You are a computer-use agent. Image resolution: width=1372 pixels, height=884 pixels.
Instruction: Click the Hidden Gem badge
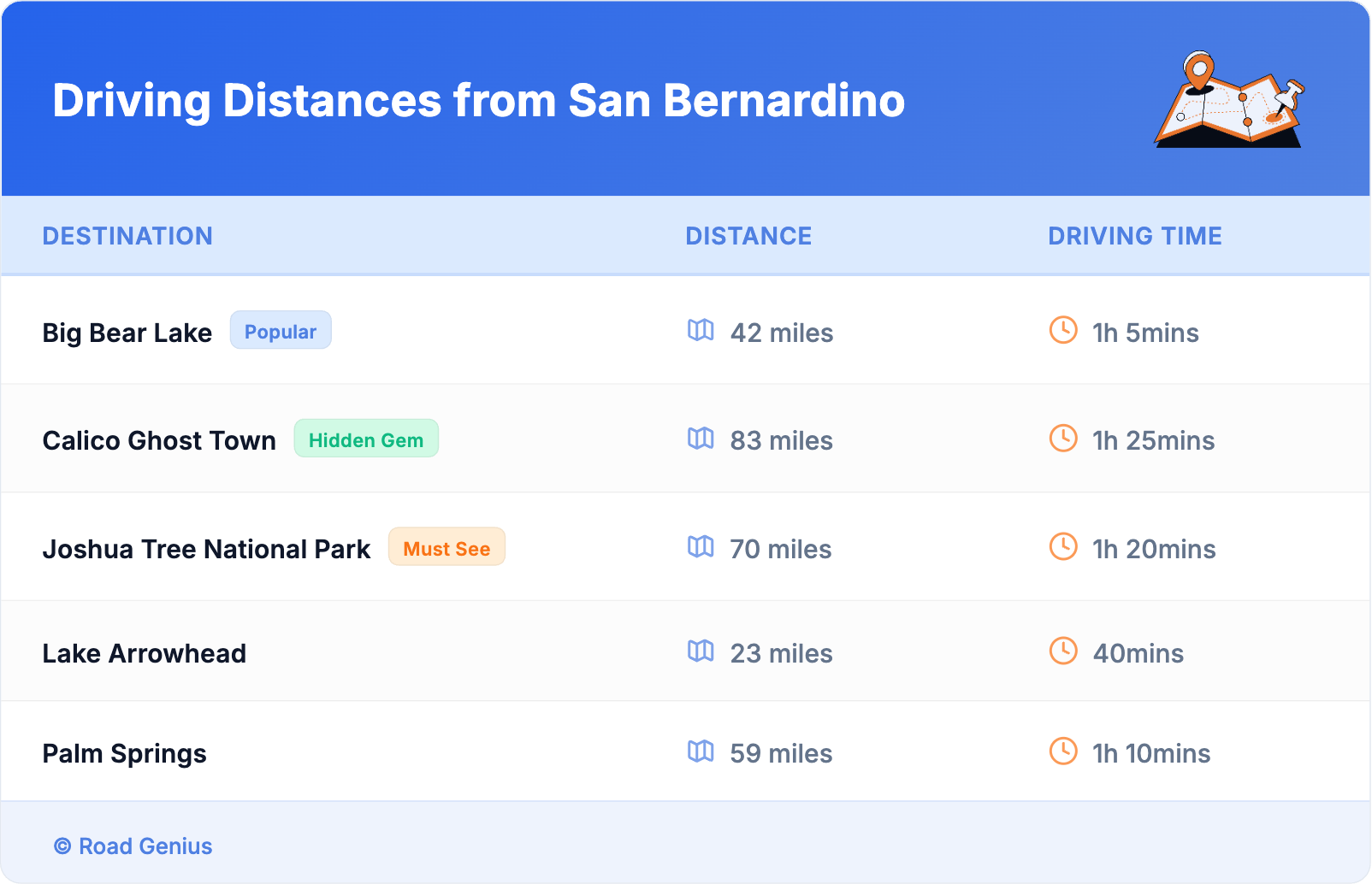click(x=366, y=439)
